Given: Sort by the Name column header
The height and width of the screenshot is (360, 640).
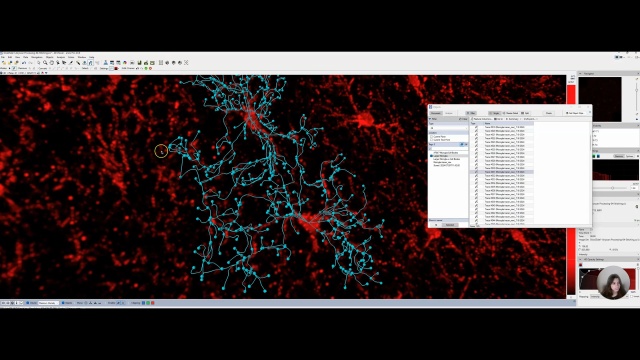Looking at the screenshot, I should tap(509, 123).
